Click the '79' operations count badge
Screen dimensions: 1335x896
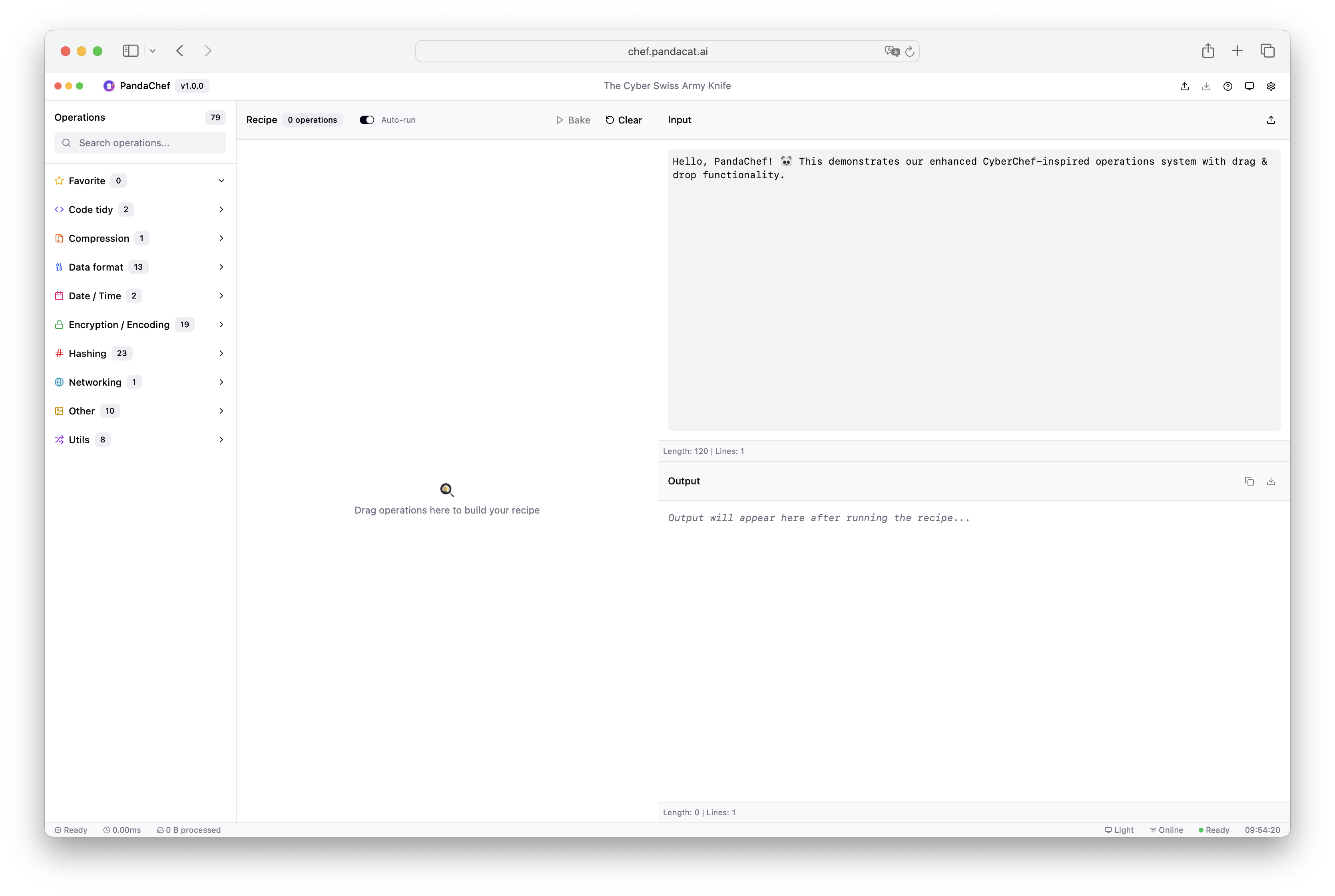[215, 117]
